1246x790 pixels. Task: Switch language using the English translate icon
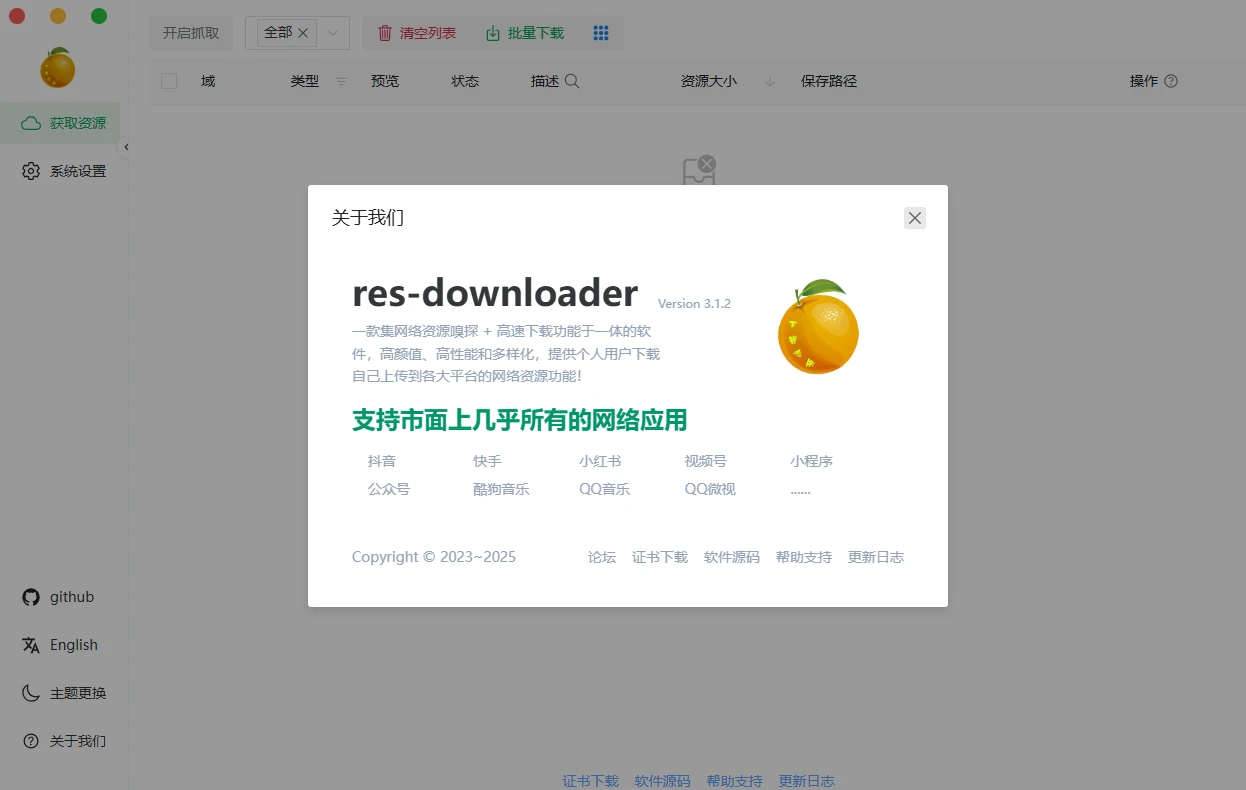(30, 645)
